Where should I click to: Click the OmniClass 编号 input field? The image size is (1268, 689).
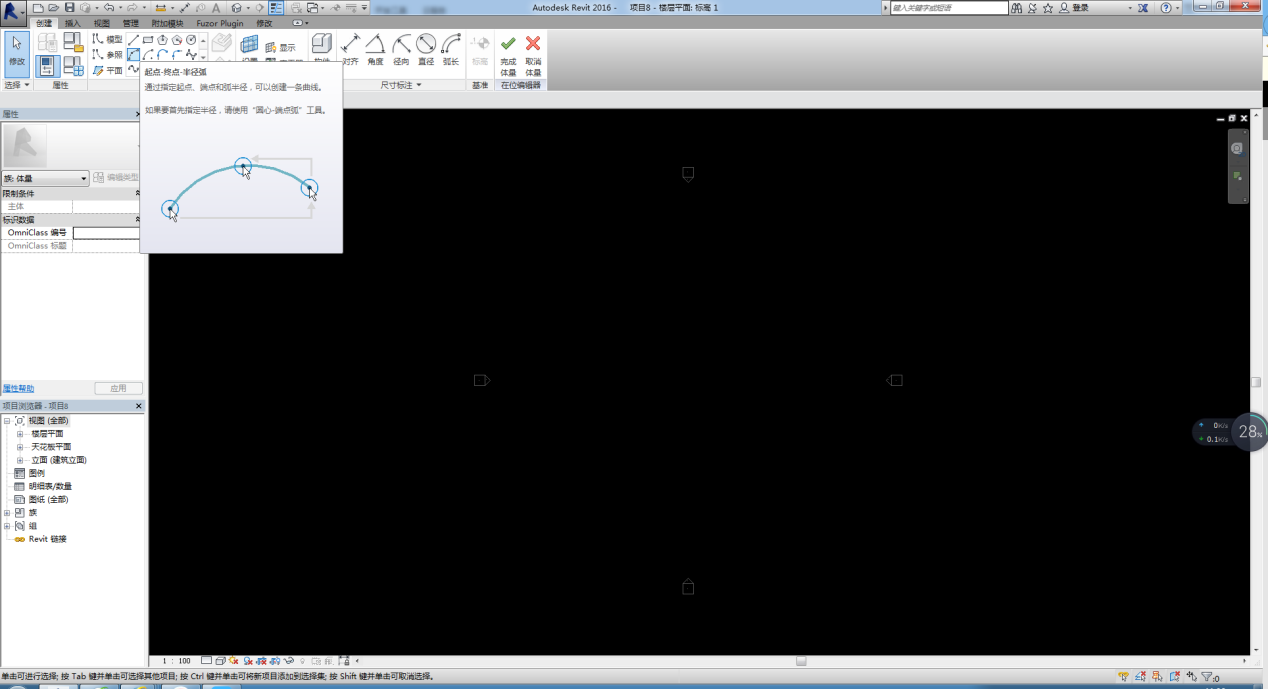[x=106, y=233]
